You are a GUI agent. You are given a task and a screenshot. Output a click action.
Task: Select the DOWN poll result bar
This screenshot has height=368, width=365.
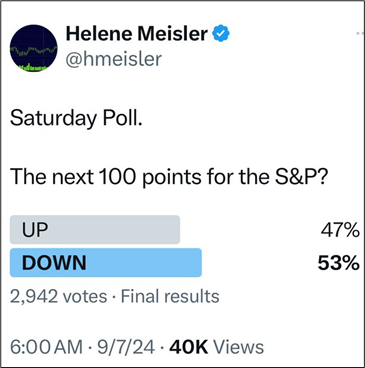click(106, 263)
